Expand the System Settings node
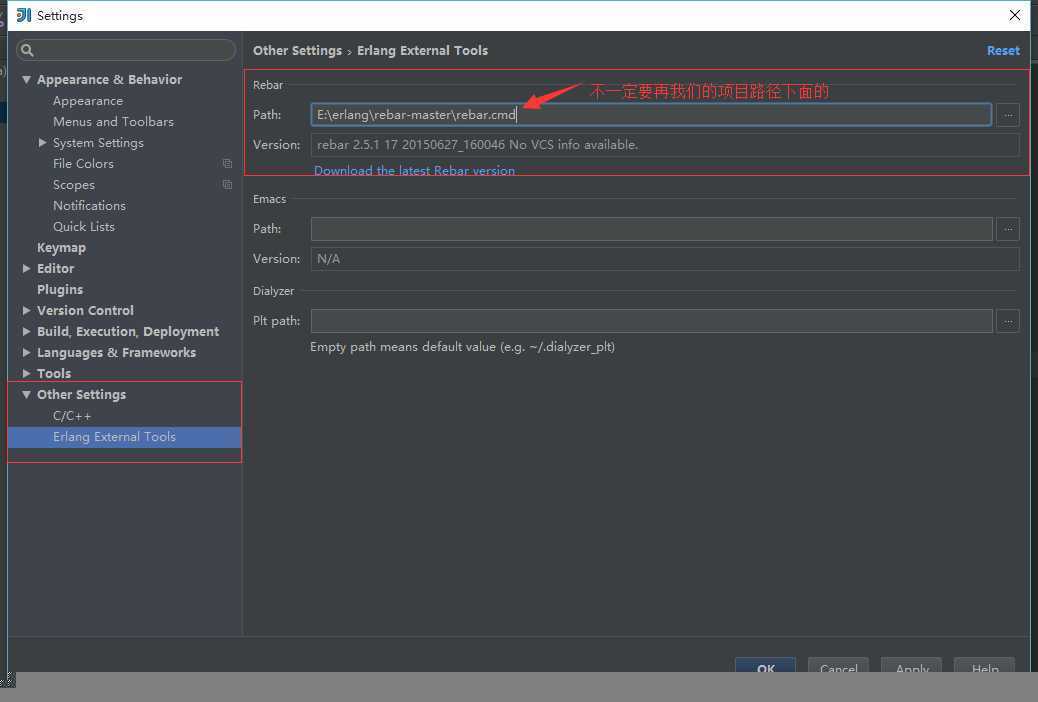Viewport: 1038px width, 702px height. [42, 142]
